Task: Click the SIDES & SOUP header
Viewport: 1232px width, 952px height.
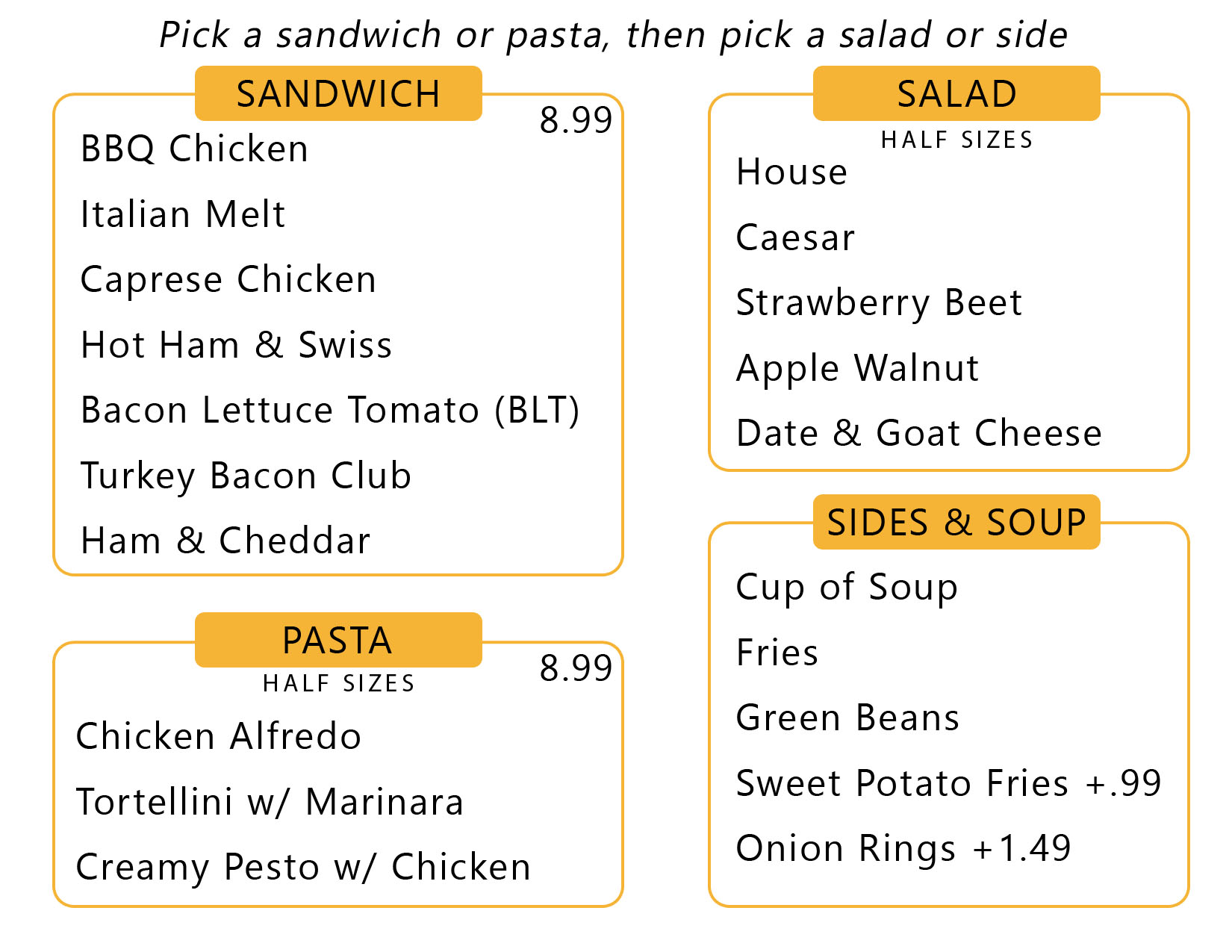Action: point(956,522)
